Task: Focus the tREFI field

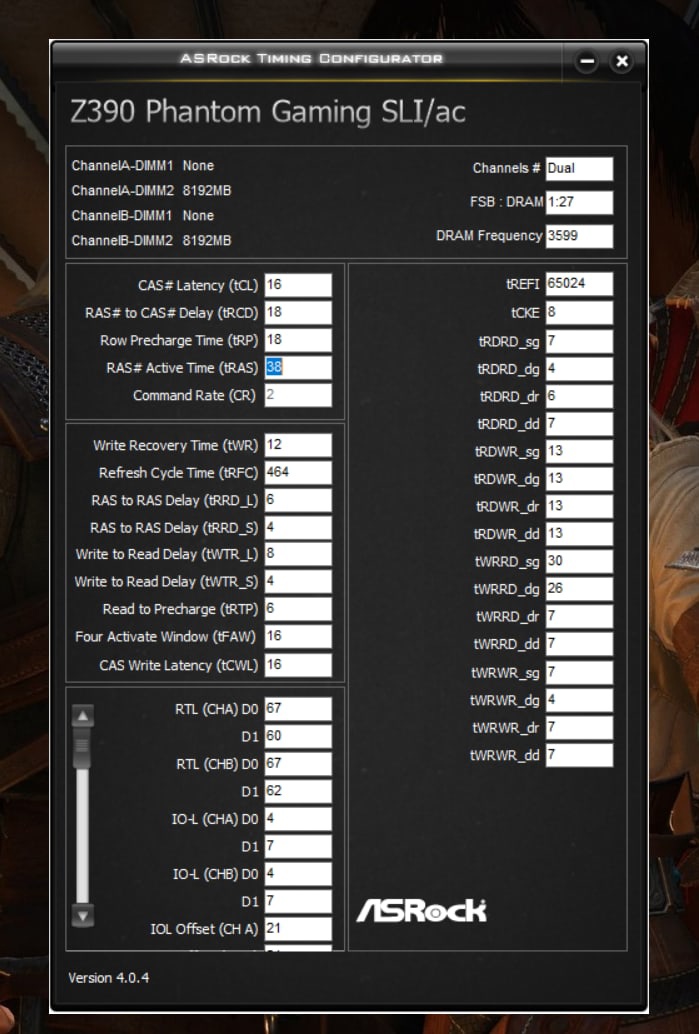Action: point(579,284)
